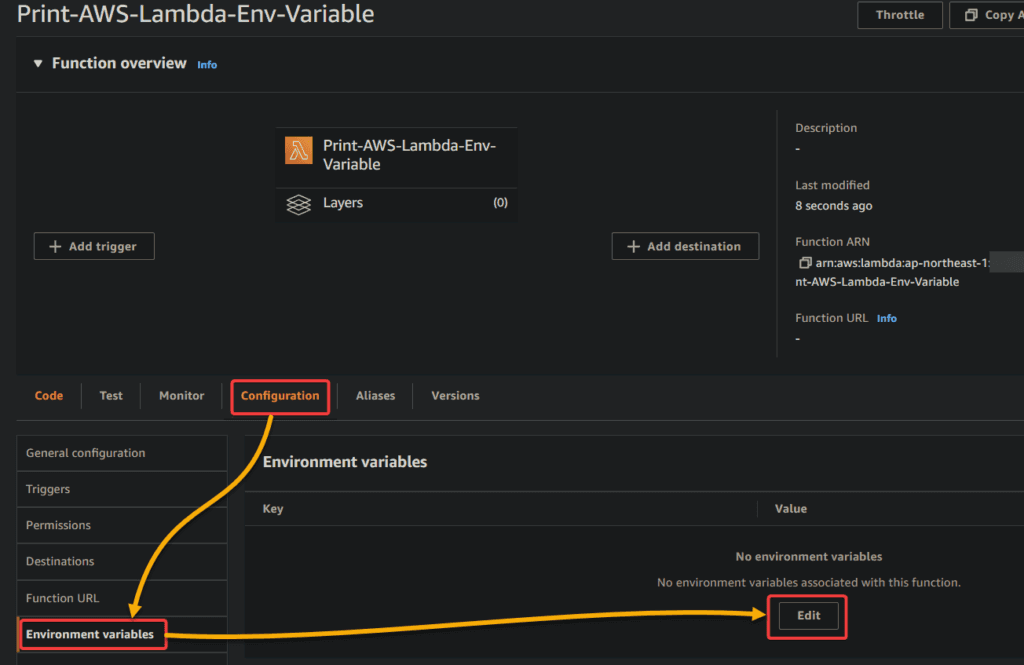Click the Throttle button
This screenshot has width=1024, height=665.
tap(899, 15)
